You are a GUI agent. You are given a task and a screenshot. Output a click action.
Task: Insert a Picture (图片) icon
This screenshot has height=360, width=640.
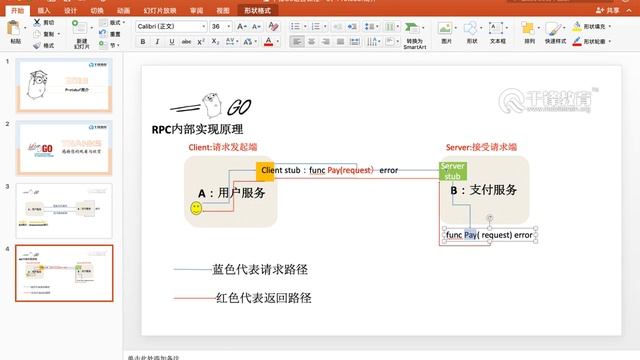click(444, 28)
